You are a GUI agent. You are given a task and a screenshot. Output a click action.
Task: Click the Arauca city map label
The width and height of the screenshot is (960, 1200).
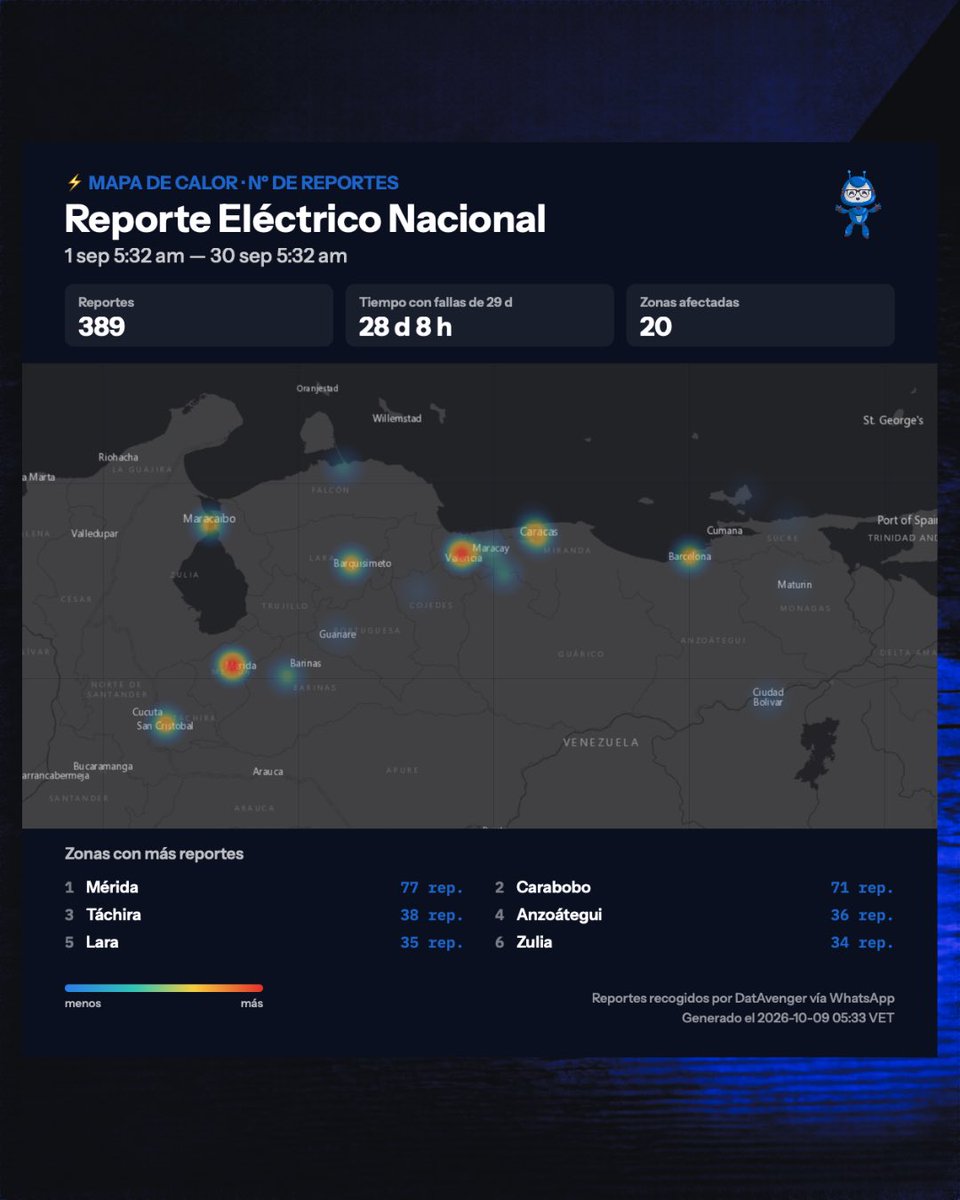(x=268, y=771)
